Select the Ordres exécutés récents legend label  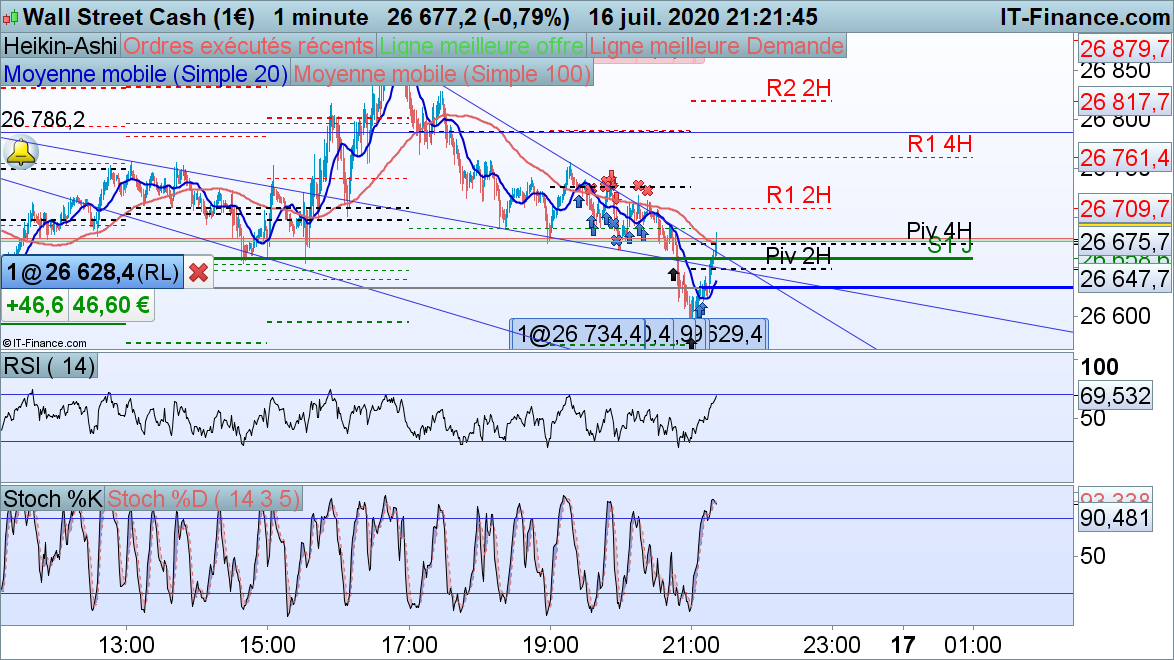tap(249, 46)
